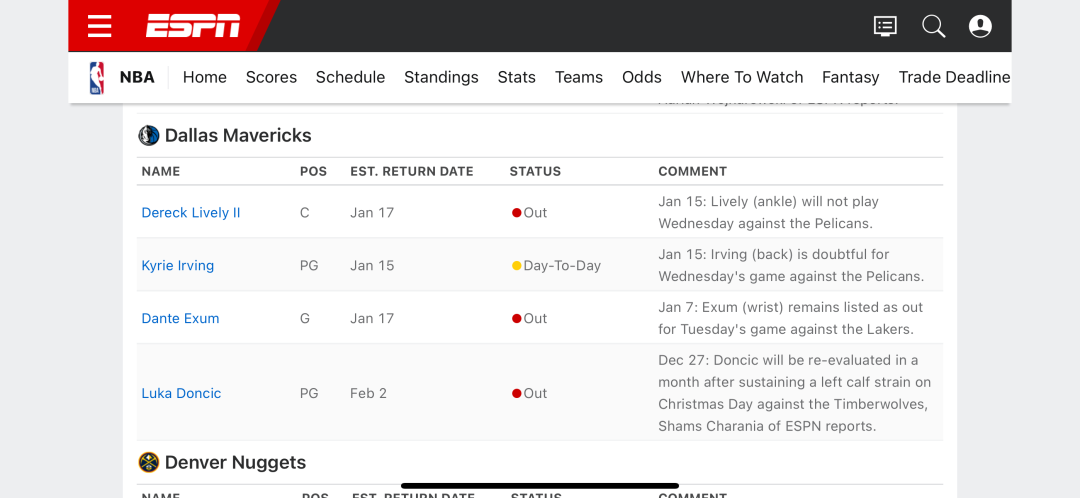Open Dante Exum player link
Image resolution: width=1080 pixels, height=498 pixels.
pyautogui.click(x=180, y=318)
